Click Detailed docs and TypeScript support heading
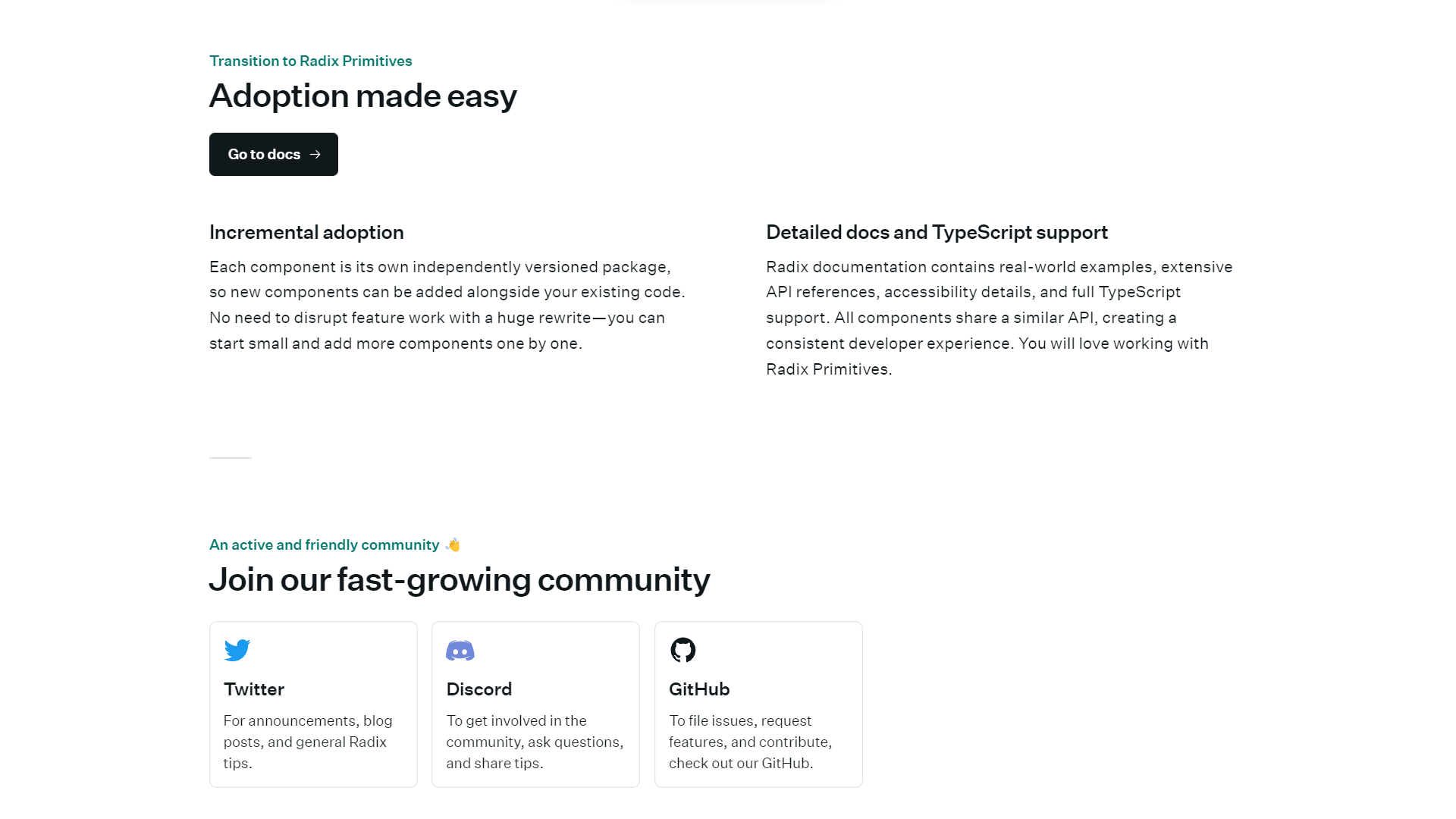The height and width of the screenshot is (819, 1456). coord(937,232)
